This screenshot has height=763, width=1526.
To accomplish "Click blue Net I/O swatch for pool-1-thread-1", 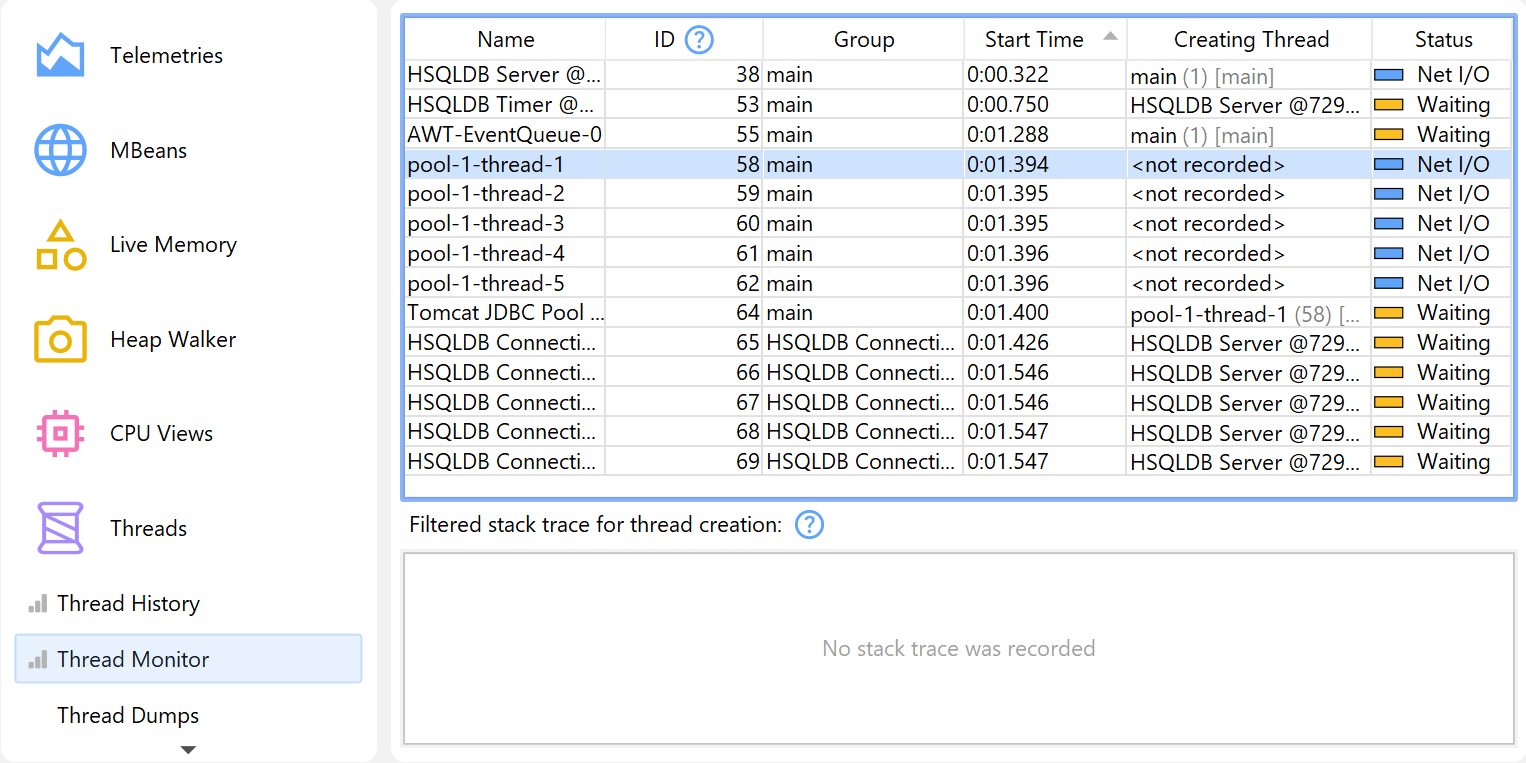I will click(x=1389, y=165).
